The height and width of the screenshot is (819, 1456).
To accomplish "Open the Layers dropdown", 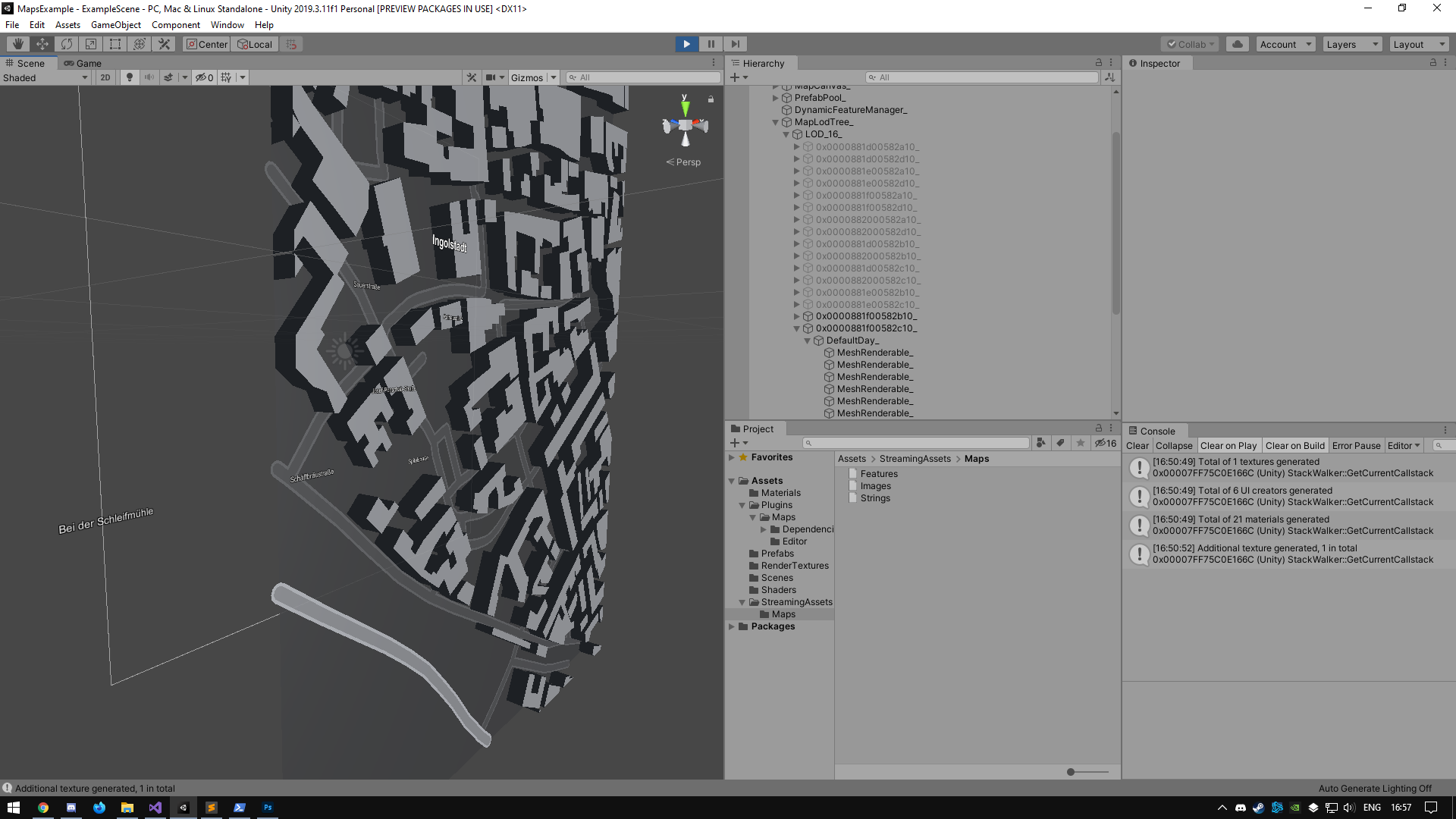I will click(1352, 44).
